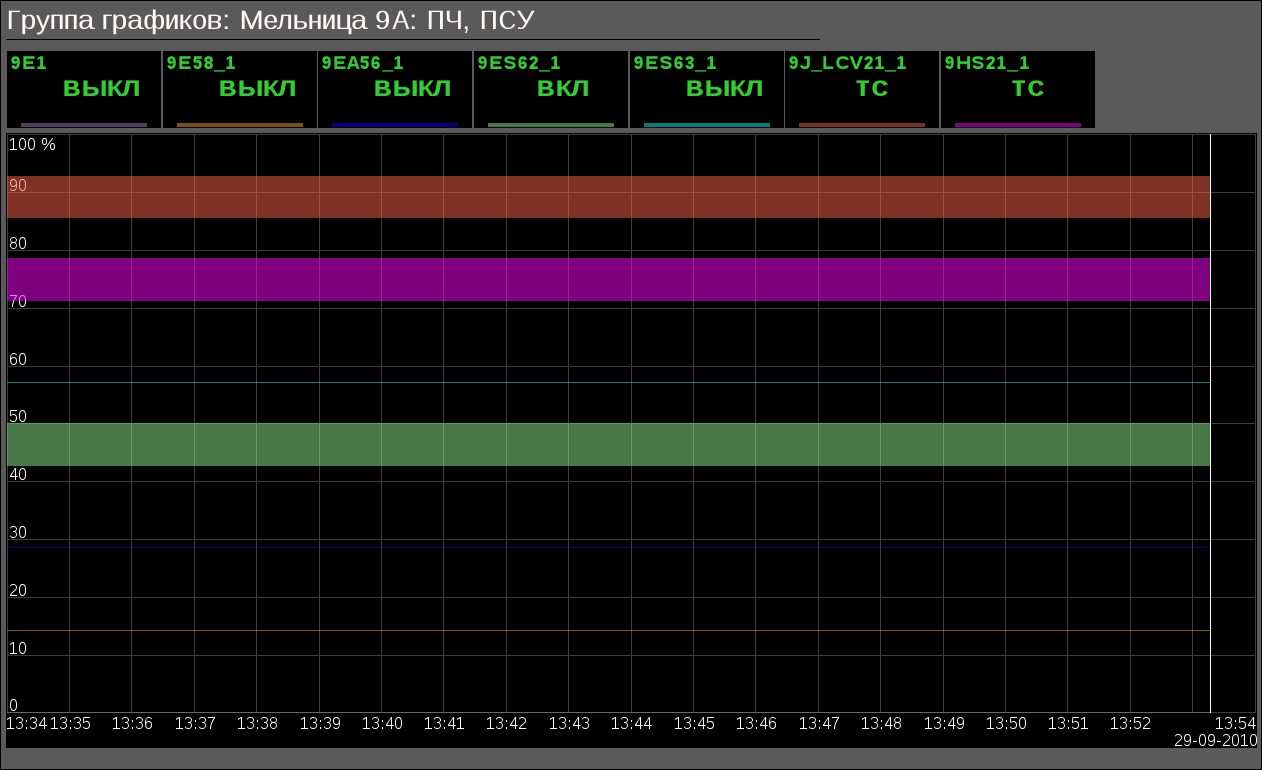Click the chart group title text
The image size is (1262, 770).
[270, 20]
